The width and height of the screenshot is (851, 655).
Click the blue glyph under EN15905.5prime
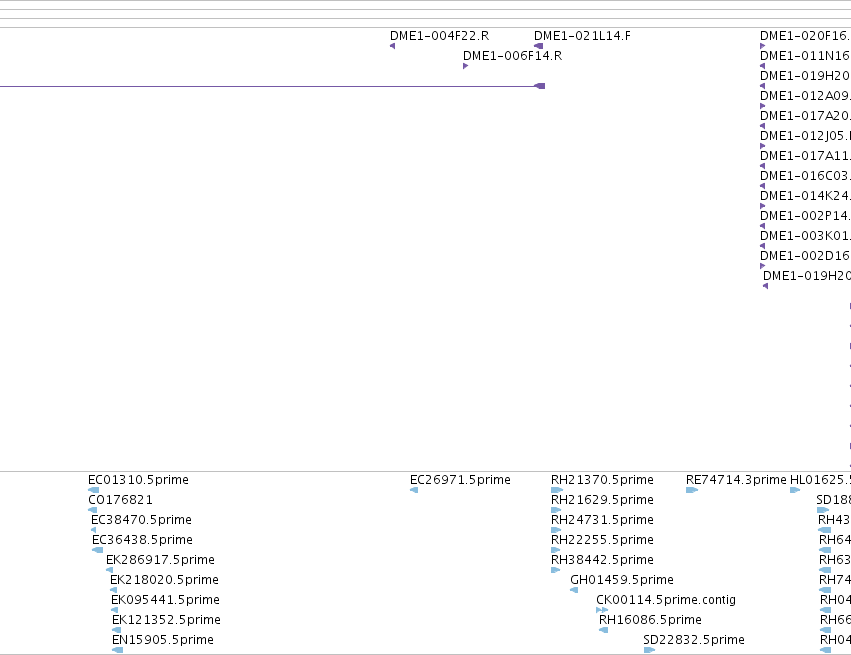click(117, 650)
